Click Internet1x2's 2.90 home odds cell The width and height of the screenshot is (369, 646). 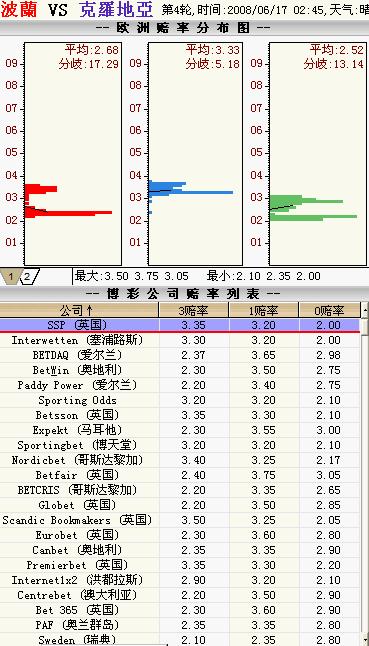pyautogui.click(x=194, y=580)
